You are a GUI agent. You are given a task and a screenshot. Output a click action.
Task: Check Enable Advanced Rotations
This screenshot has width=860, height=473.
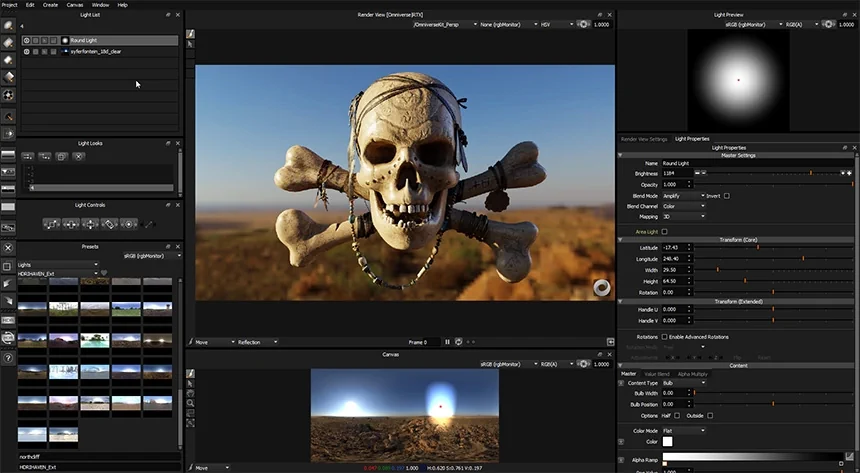point(664,337)
